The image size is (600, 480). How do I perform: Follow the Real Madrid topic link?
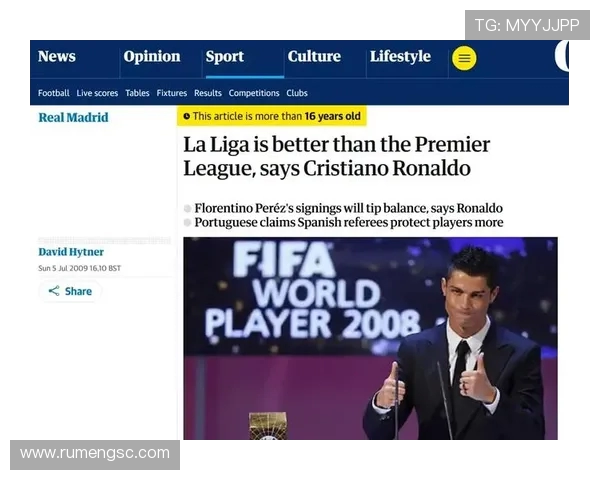[x=73, y=118]
